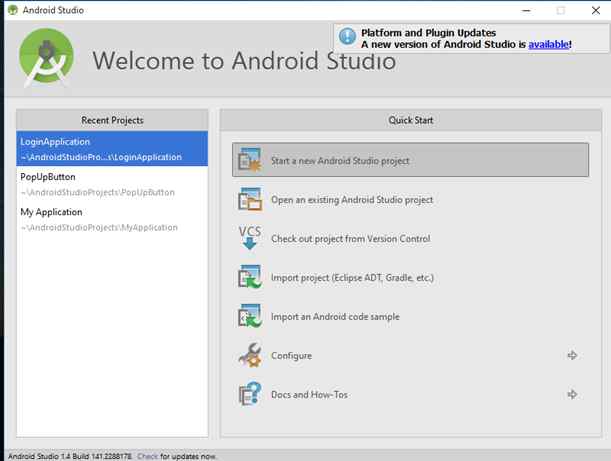Viewport: 611px width, 461px height.
Task: Select PopUpButton recent project
Action: point(112,184)
